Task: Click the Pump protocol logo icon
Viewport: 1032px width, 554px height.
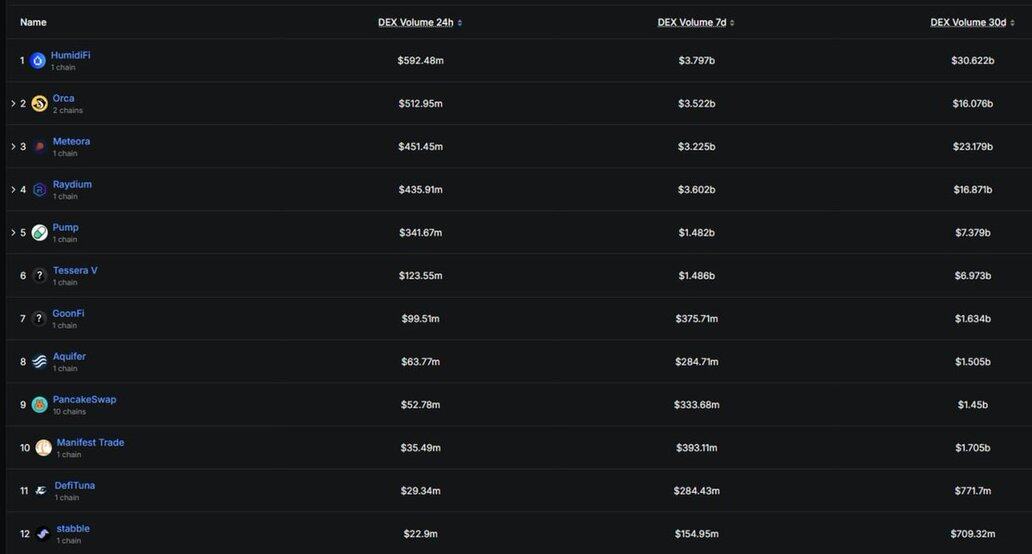Action: pos(39,233)
